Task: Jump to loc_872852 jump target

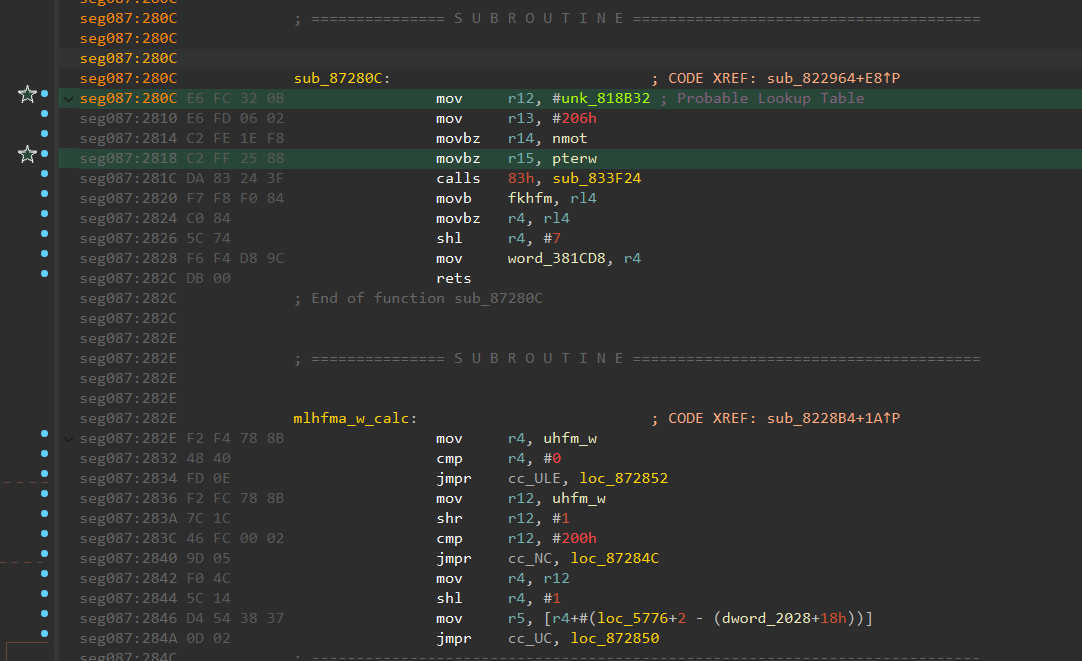Action: [x=624, y=478]
